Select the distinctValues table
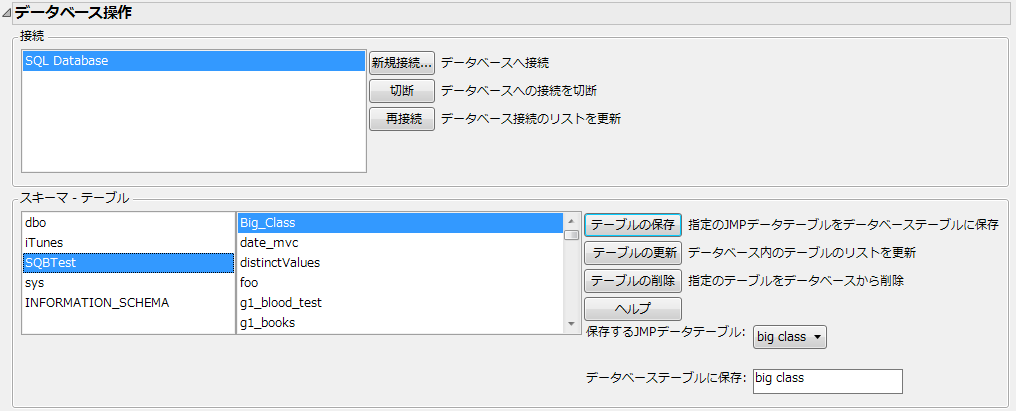The width and height of the screenshot is (1016, 411). pos(400,263)
